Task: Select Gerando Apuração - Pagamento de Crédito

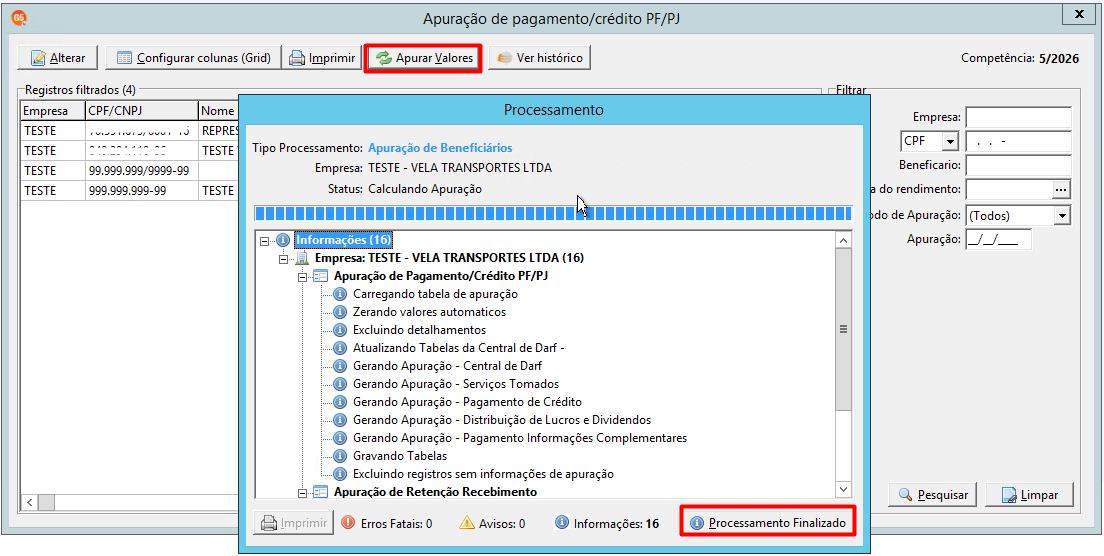Action: [x=467, y=402]
